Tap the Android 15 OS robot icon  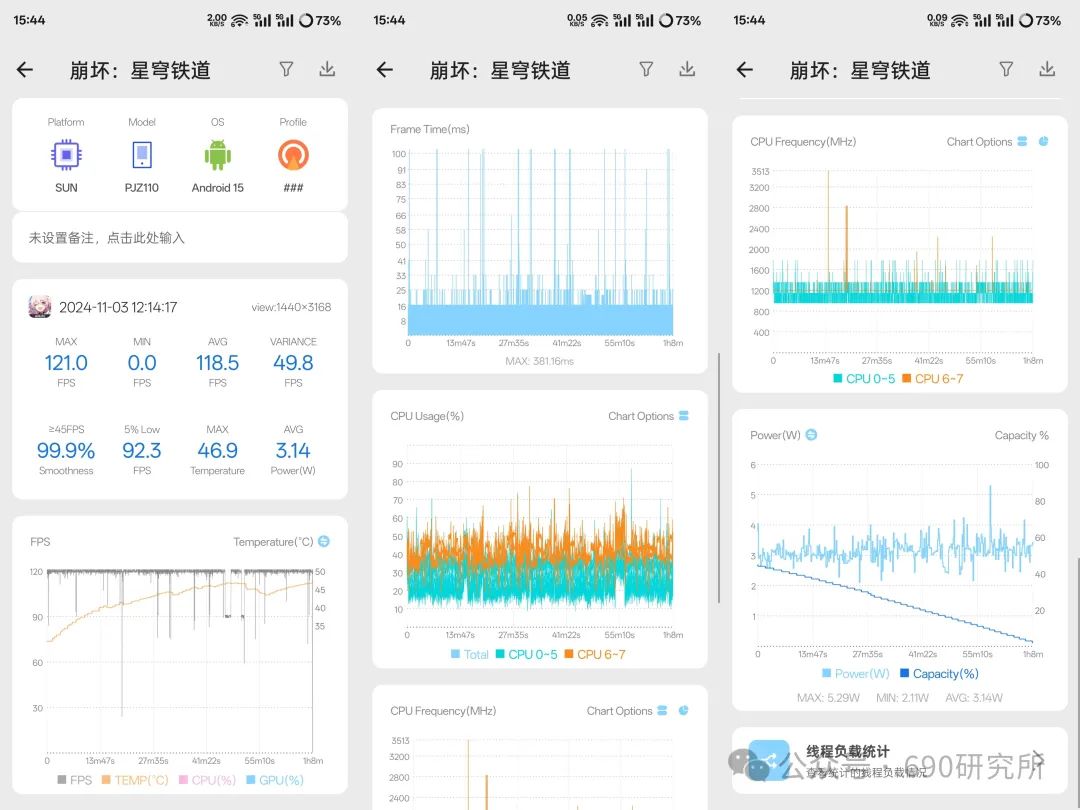coord(218,155)
